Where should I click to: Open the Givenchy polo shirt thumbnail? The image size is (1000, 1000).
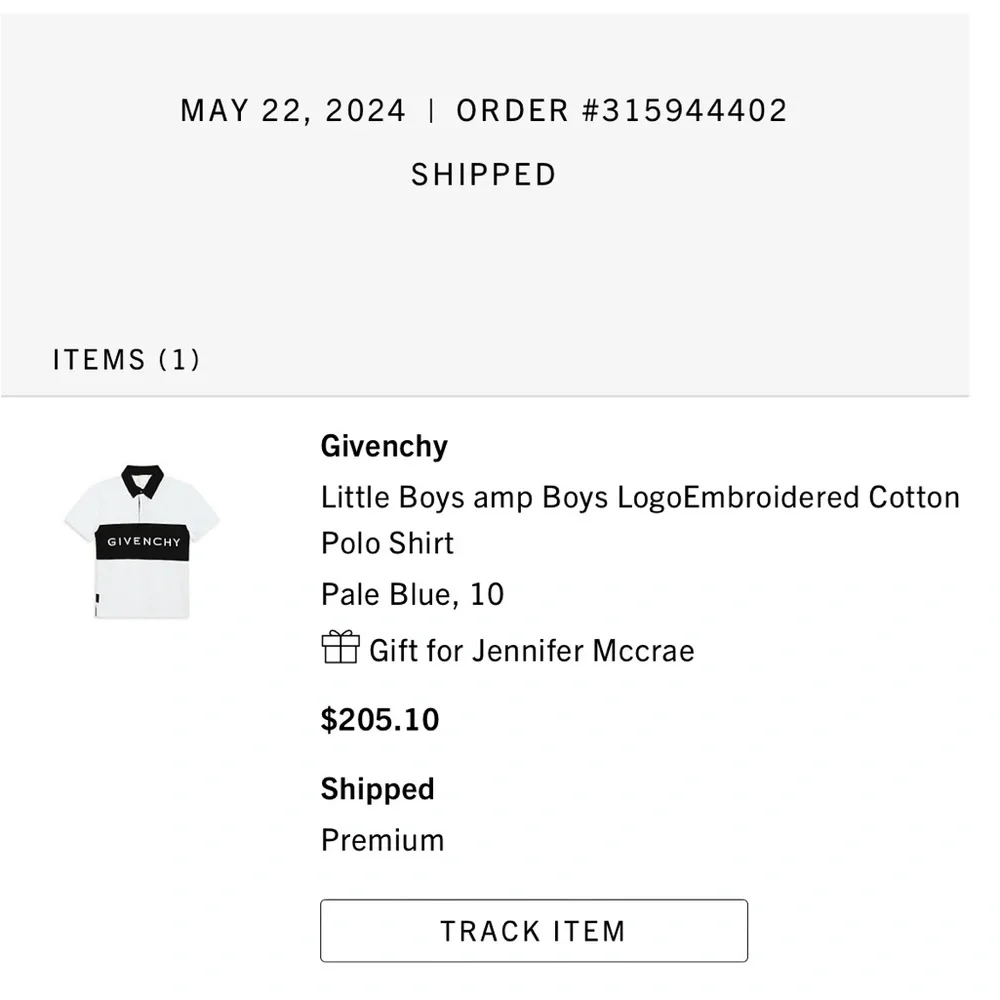[x=142, y=541]
